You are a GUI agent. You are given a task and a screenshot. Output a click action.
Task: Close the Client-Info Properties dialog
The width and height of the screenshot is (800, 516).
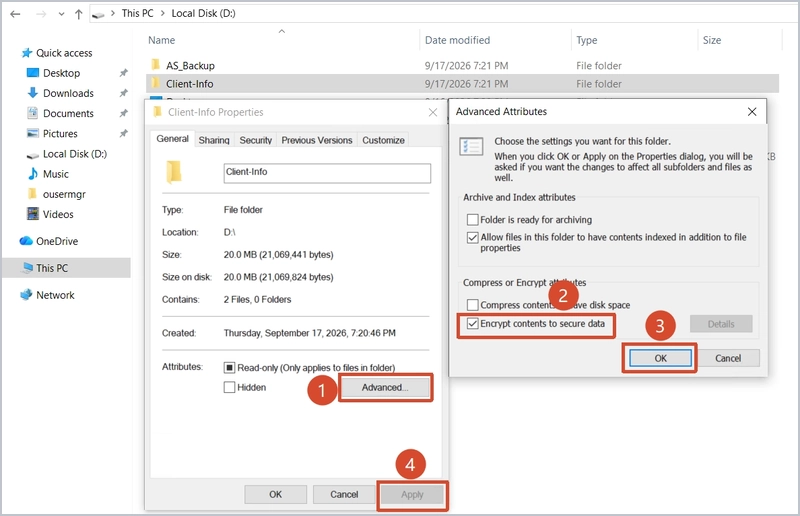point(433,112)
